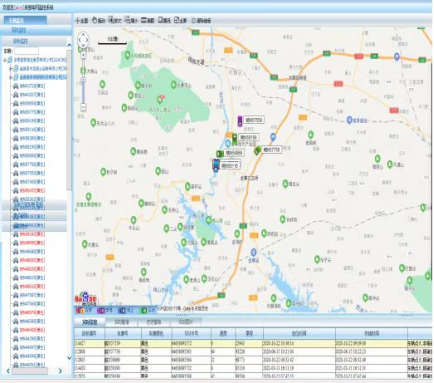This screenshot has width=434, height=383.
Task: Toggle the green vehicle status legend filter
Action: point(148,310)
